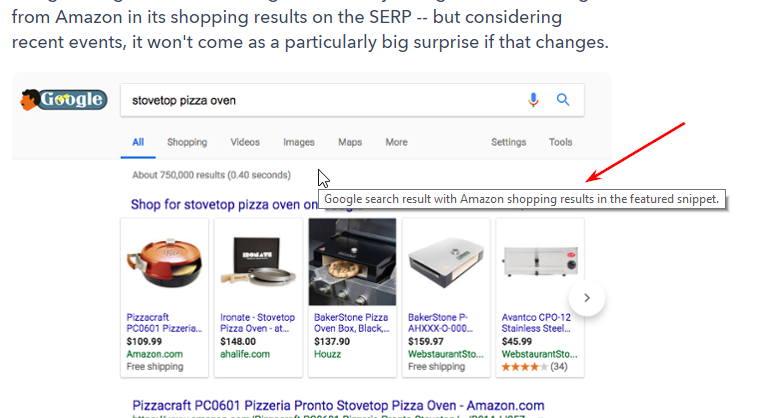
Task: Open the Tools search options
Action: [560, 142]
